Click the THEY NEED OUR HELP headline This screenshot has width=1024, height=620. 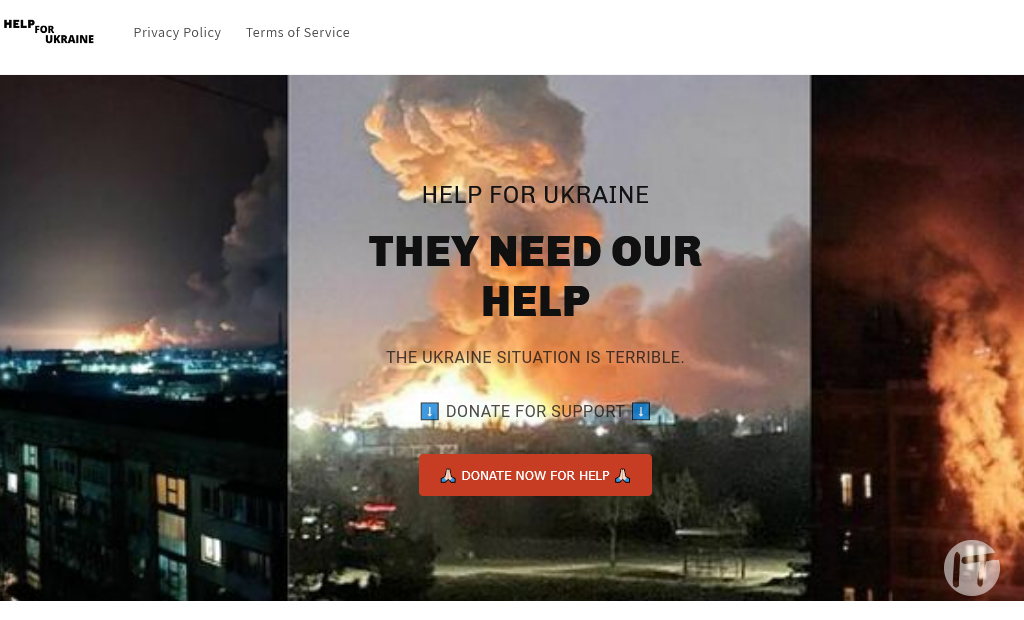(536, 276)
